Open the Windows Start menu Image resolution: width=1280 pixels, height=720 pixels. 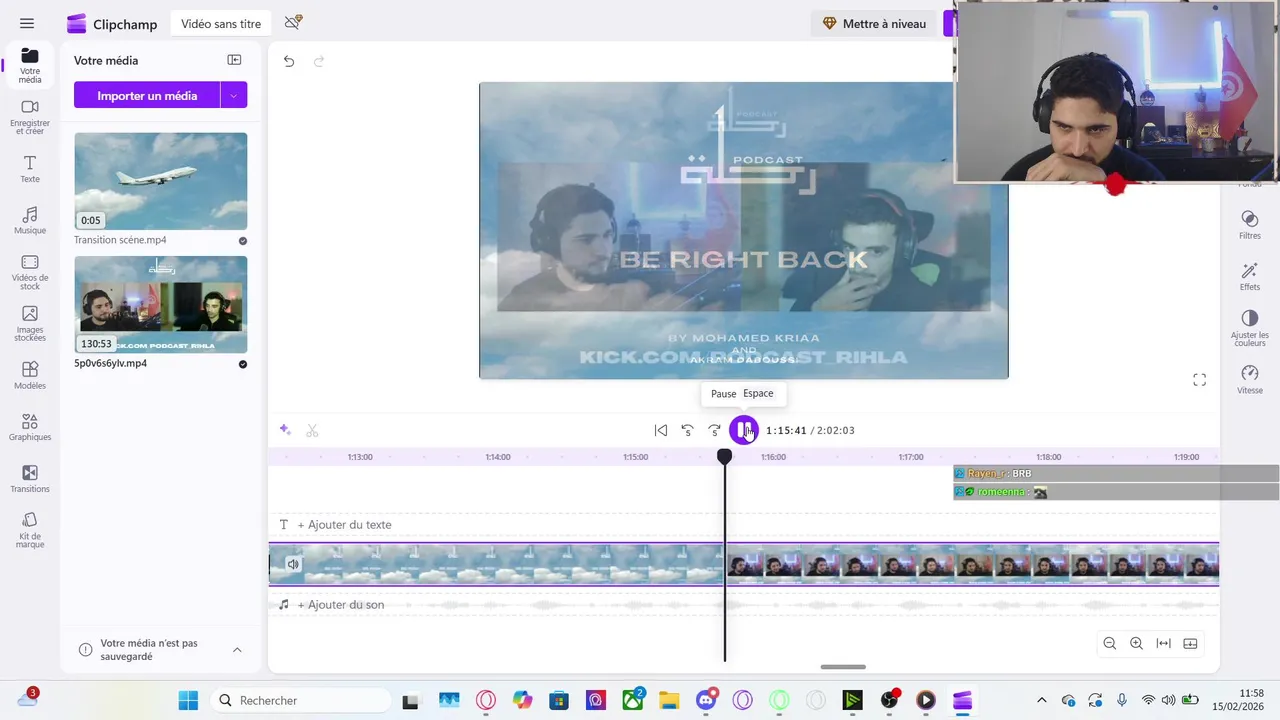coord(188,700)
